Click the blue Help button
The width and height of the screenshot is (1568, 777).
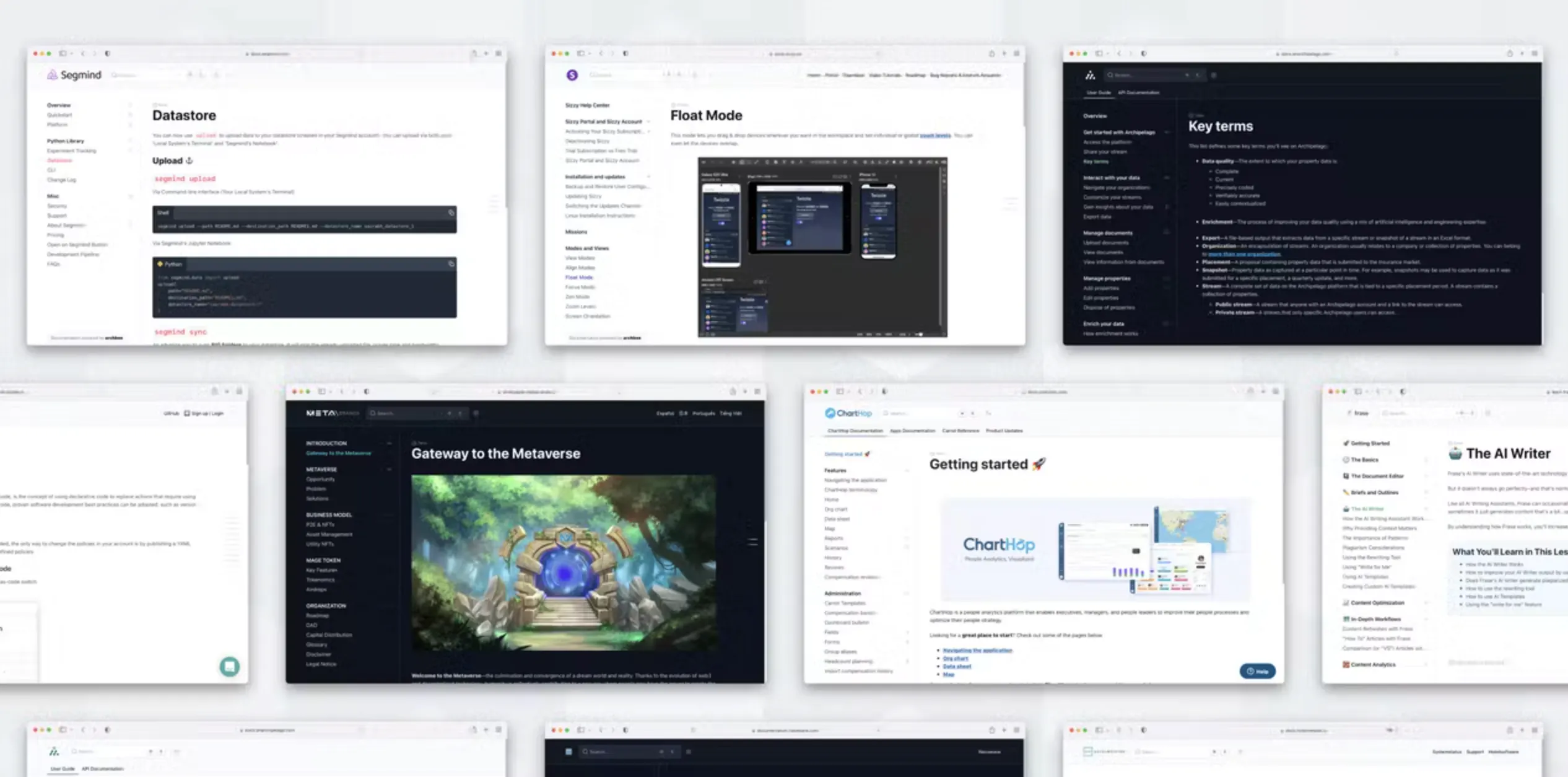1257,671
